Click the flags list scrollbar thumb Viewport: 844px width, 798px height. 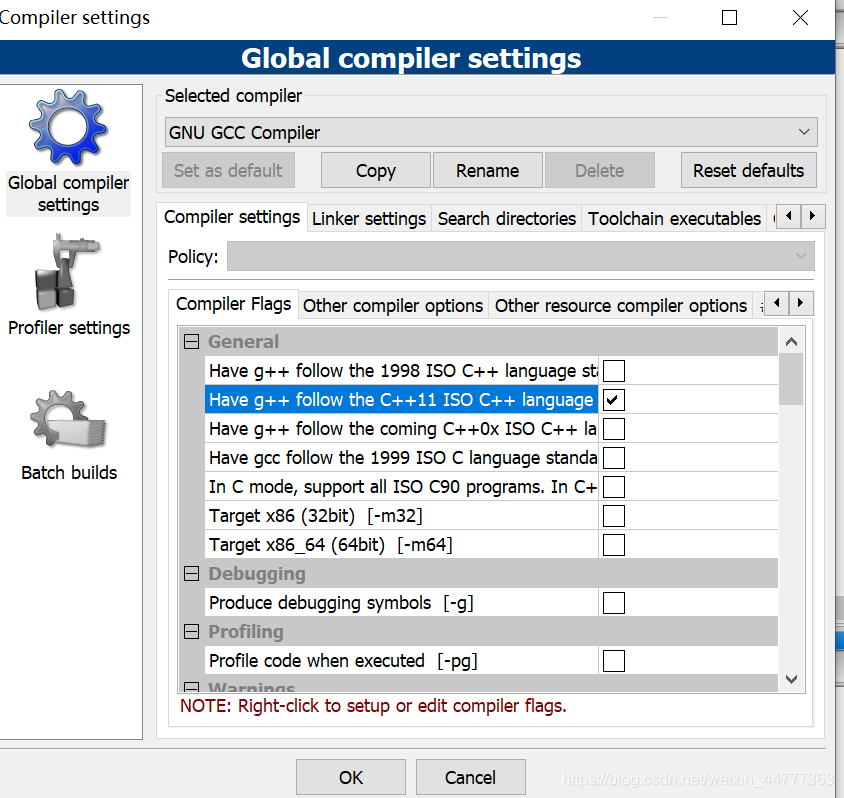click(x=791, y=379)
